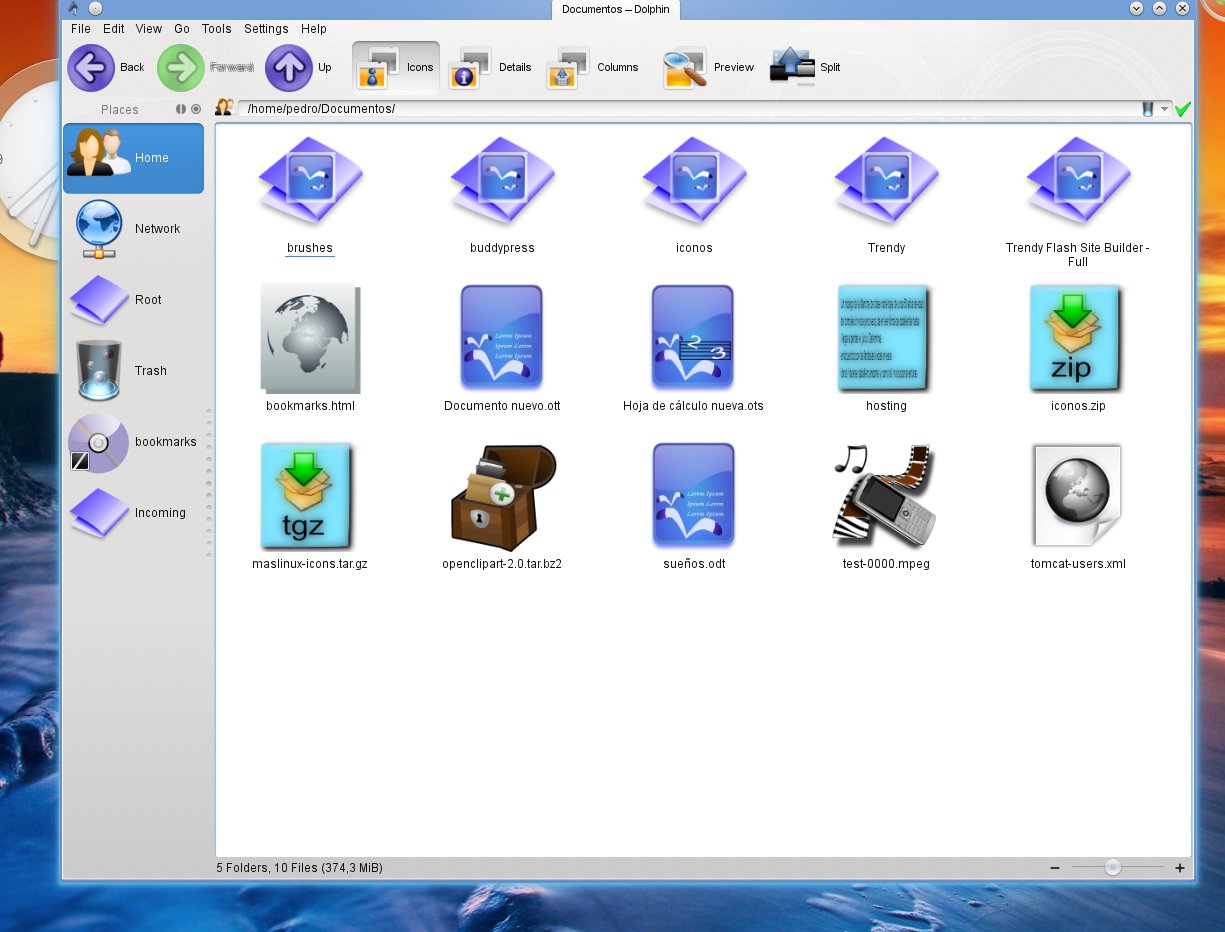Select the brushes folder

(x=310, y=180)
